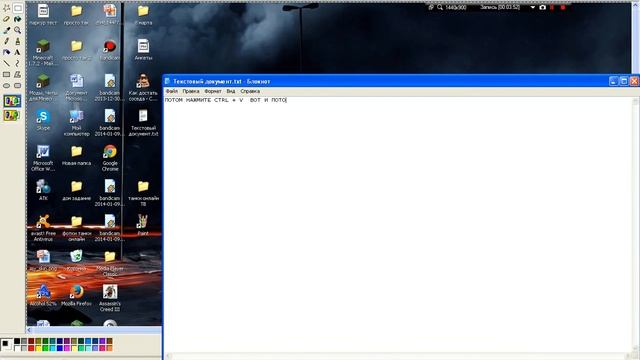Pick the yellow color in Paint palette
Screen dimensions: 640x360
pos(38,348)
